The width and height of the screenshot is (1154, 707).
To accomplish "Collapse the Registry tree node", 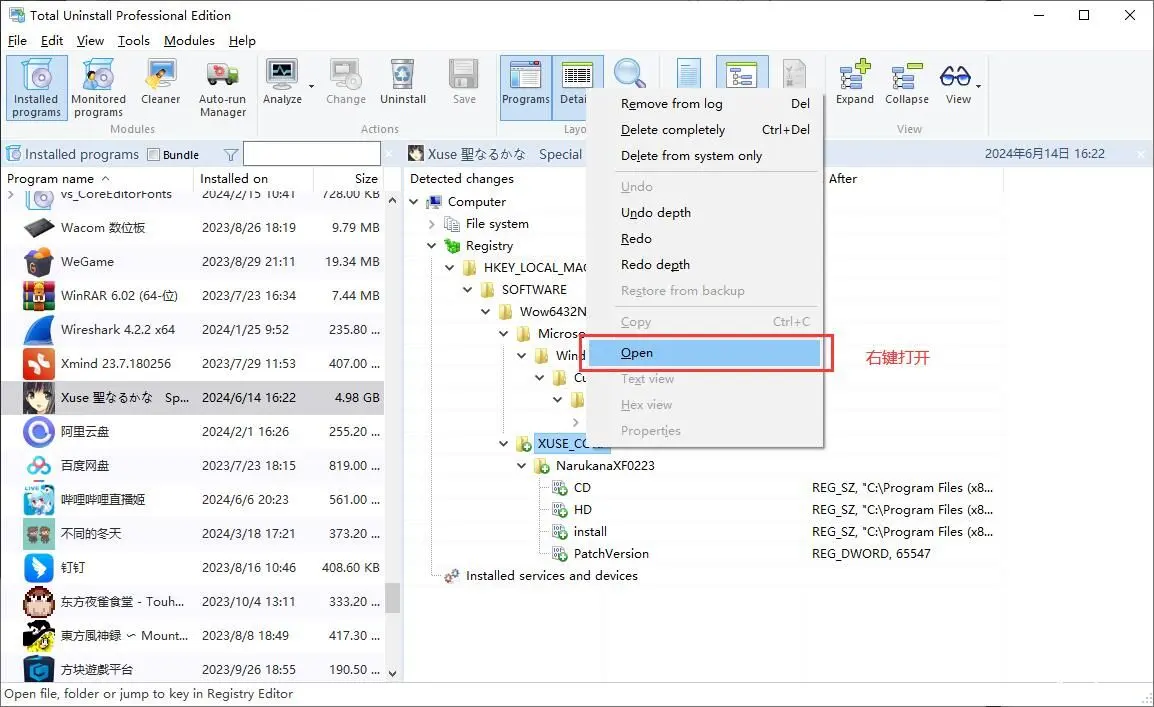I will [432, 246].
